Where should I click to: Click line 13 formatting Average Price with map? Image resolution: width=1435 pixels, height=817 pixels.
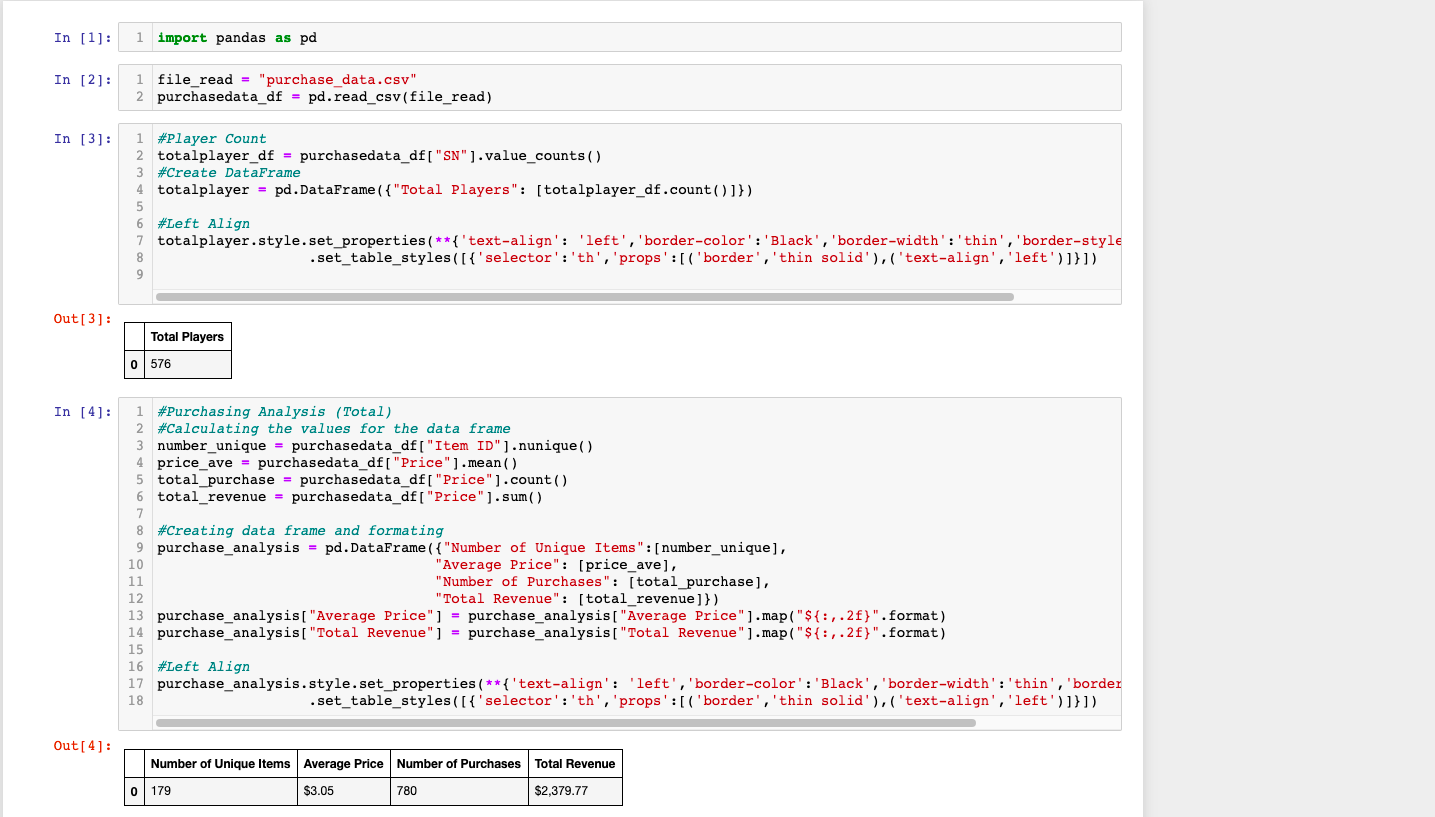(x=552, y=616)
